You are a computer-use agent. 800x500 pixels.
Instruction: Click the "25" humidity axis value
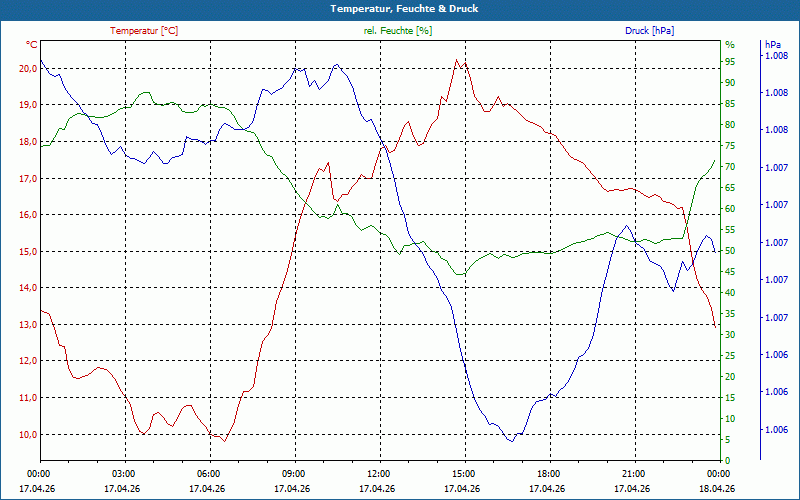coord(730,356)
